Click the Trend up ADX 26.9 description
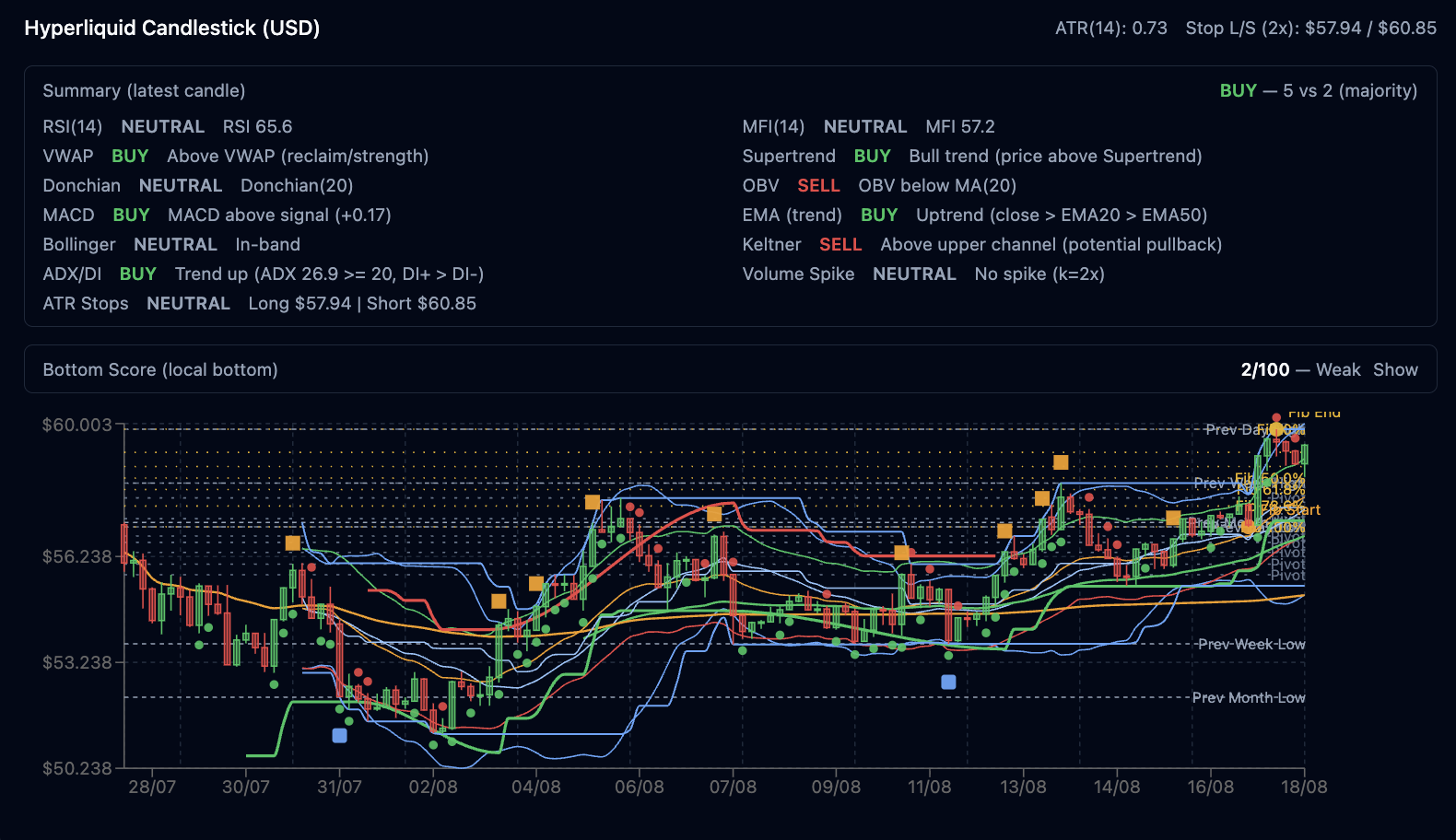This screenshot has width=1456, height=840. (x=329, y=274)
